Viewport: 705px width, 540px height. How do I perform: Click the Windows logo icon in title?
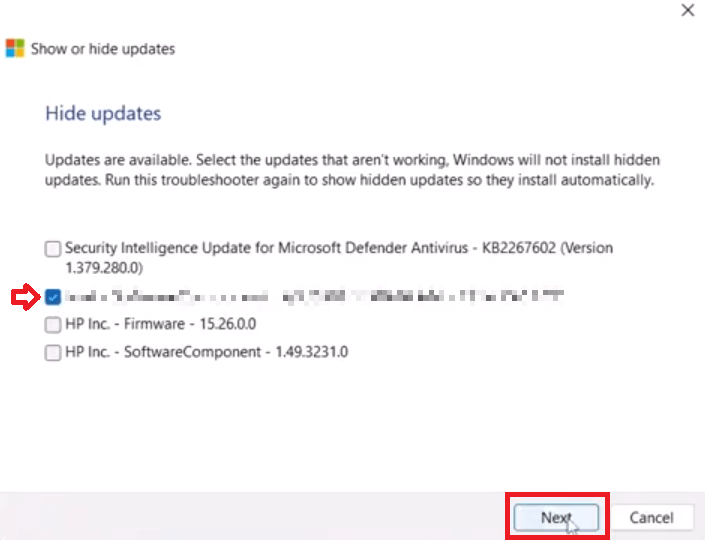tap(15, 48)
